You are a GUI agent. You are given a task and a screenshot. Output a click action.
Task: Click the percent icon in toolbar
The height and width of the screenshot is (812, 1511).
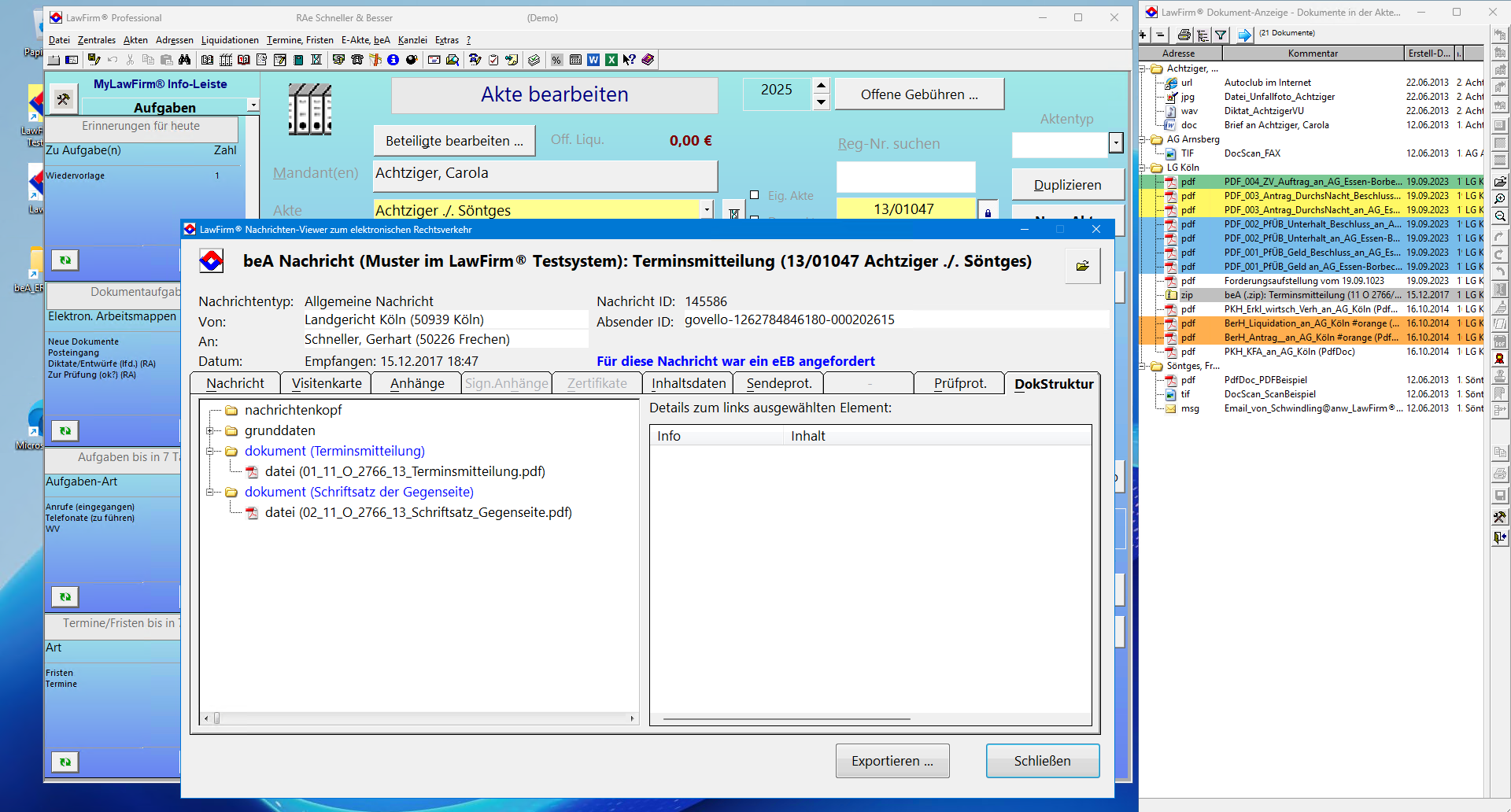[556, 60]
